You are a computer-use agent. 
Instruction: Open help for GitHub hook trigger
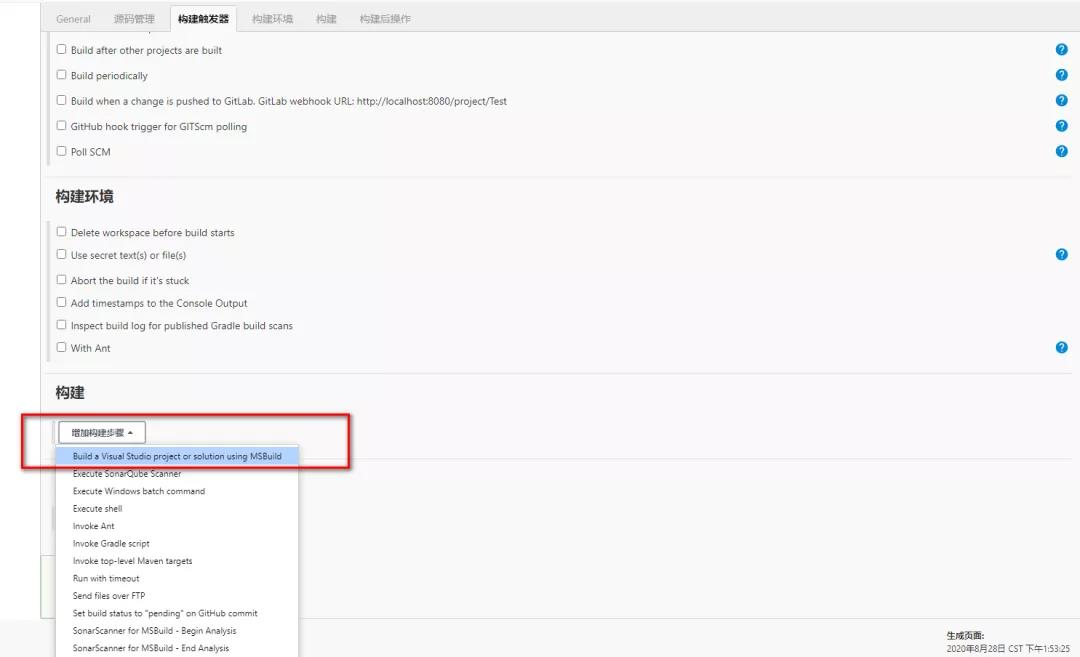tap(1061, 126)
